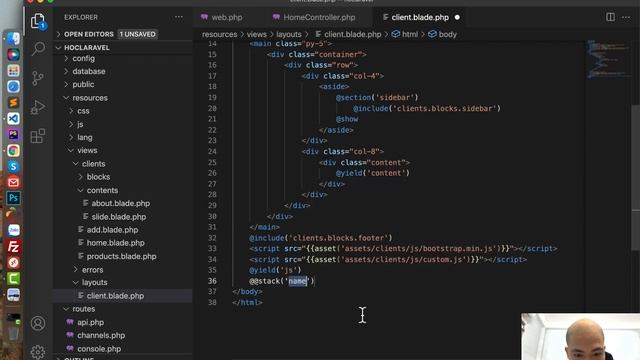Viewport: 640px width, 360px height.
Task: Open Launchpad from the dock
Action: click(13, 70)
